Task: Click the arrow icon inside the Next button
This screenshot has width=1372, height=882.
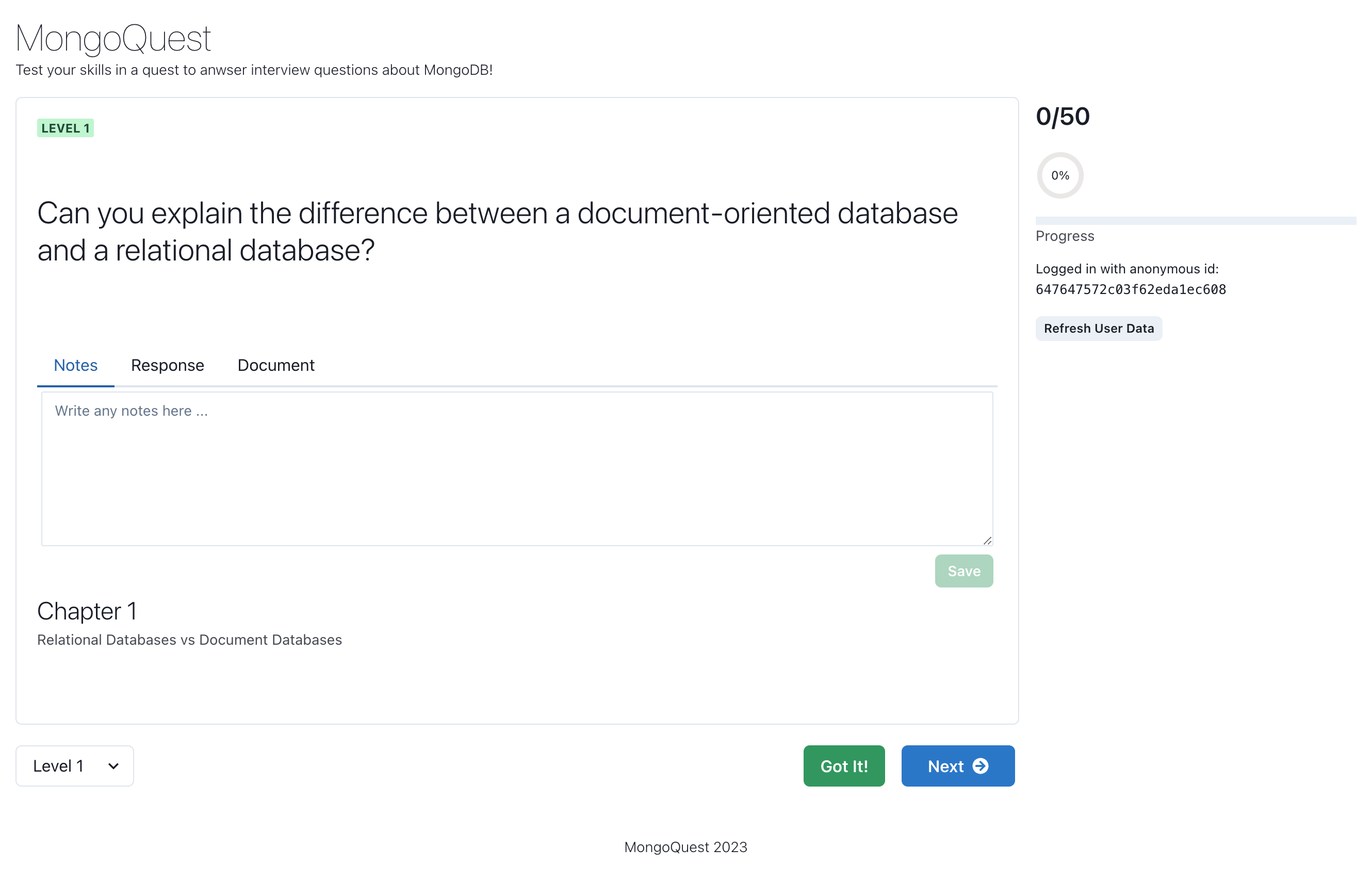Action: (x=981, y=766)
